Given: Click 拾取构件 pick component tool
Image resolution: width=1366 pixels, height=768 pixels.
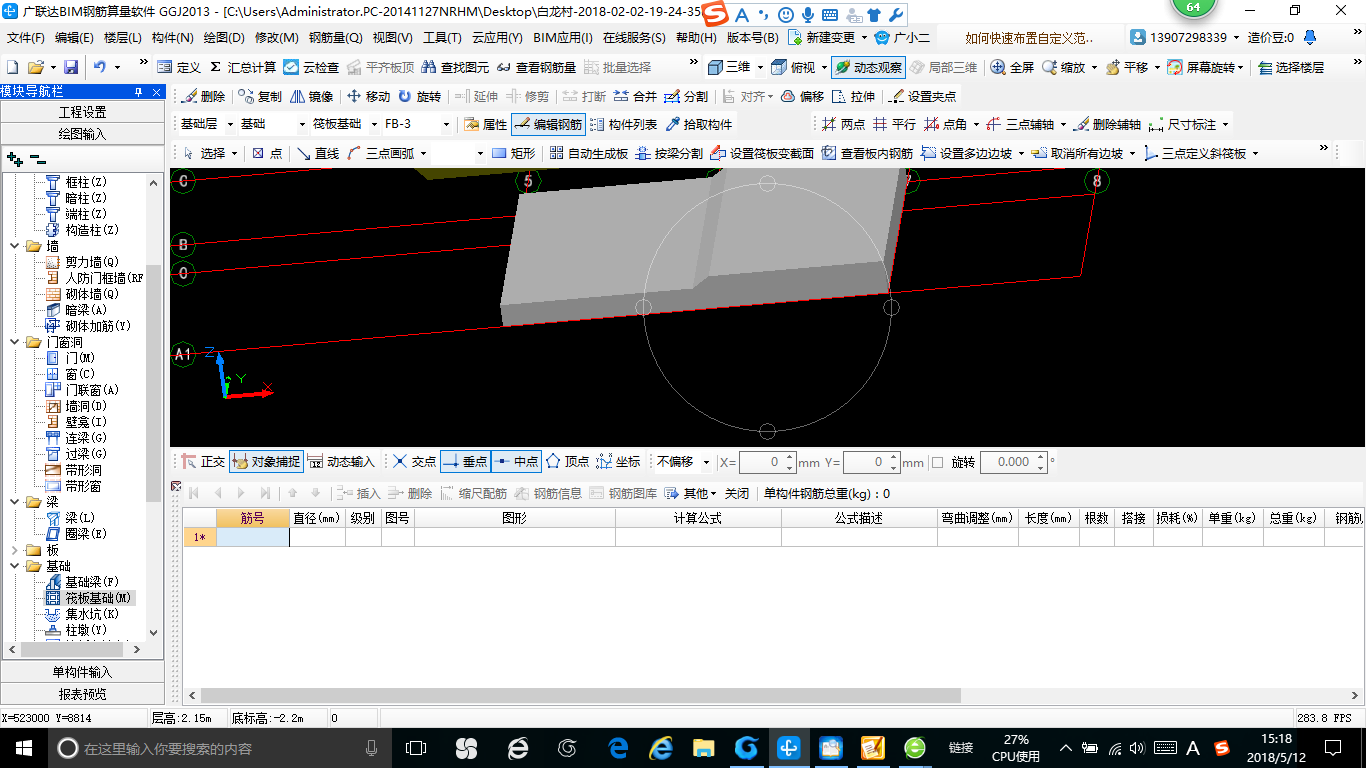Looking at the screenshot, I should [698, 125].
